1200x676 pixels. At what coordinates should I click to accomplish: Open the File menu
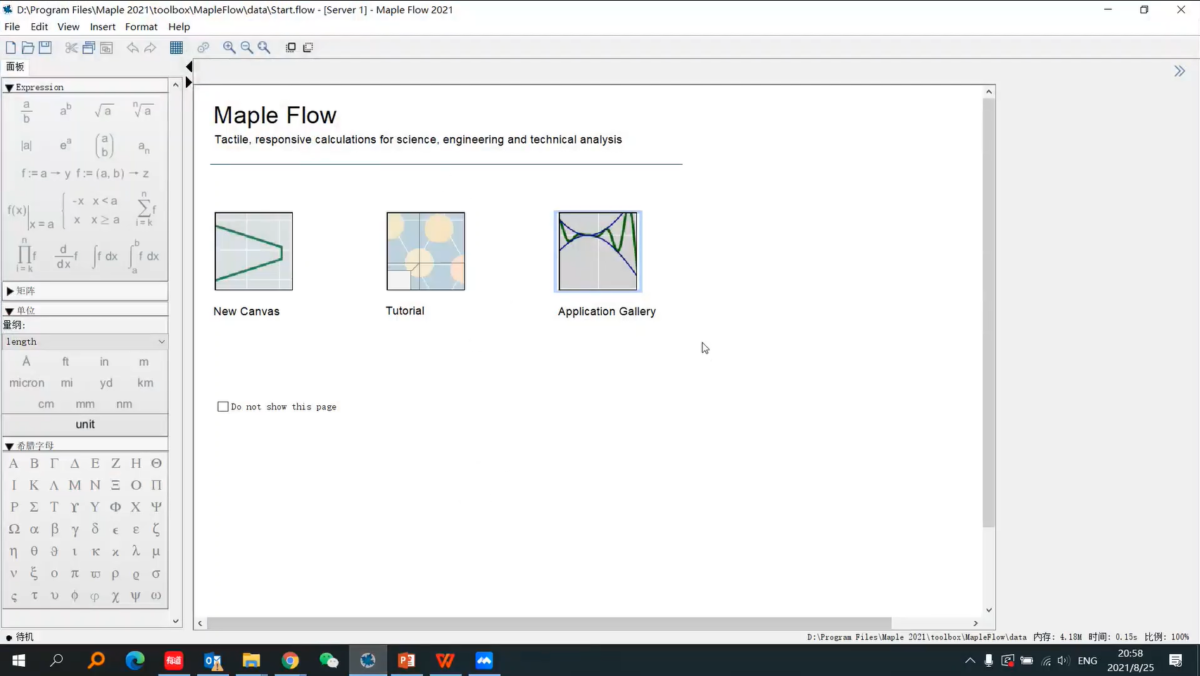pyautogui.click(x=12, y=27)
